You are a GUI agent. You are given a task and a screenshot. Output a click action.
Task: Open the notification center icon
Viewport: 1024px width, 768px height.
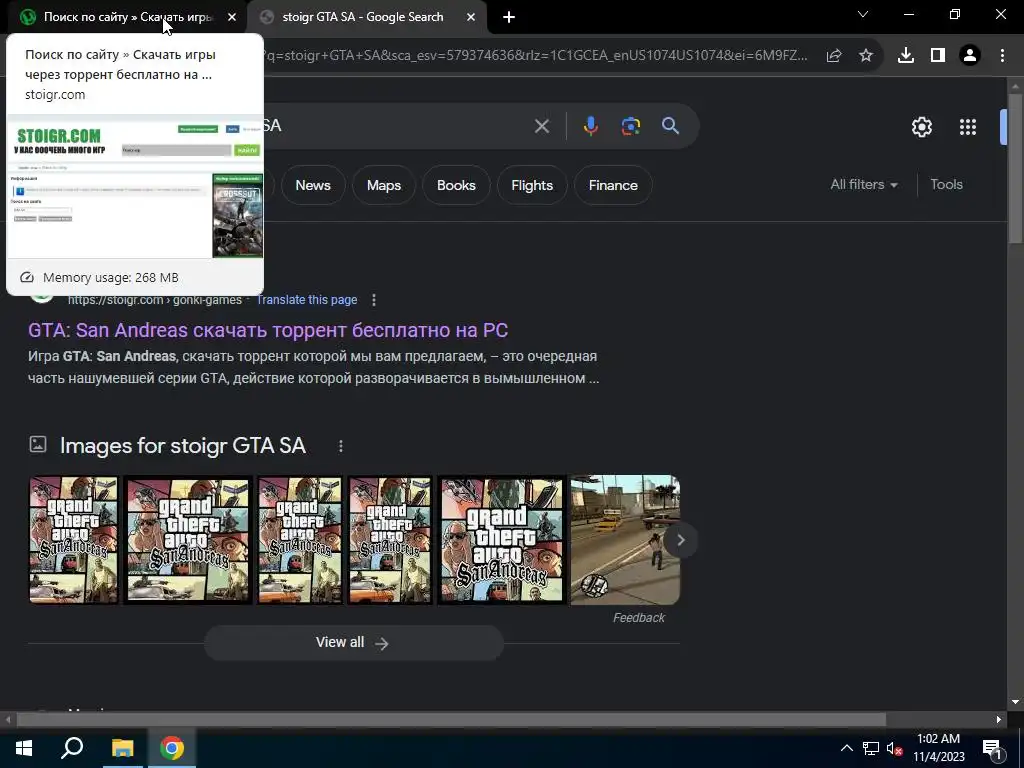992,748
